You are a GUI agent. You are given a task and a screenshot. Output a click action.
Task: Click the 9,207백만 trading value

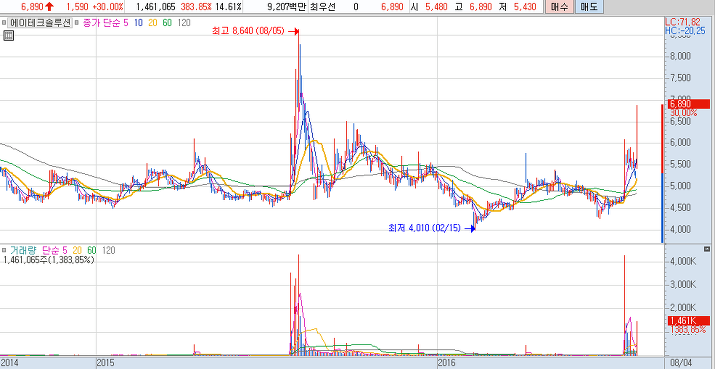tap(286, 7)
